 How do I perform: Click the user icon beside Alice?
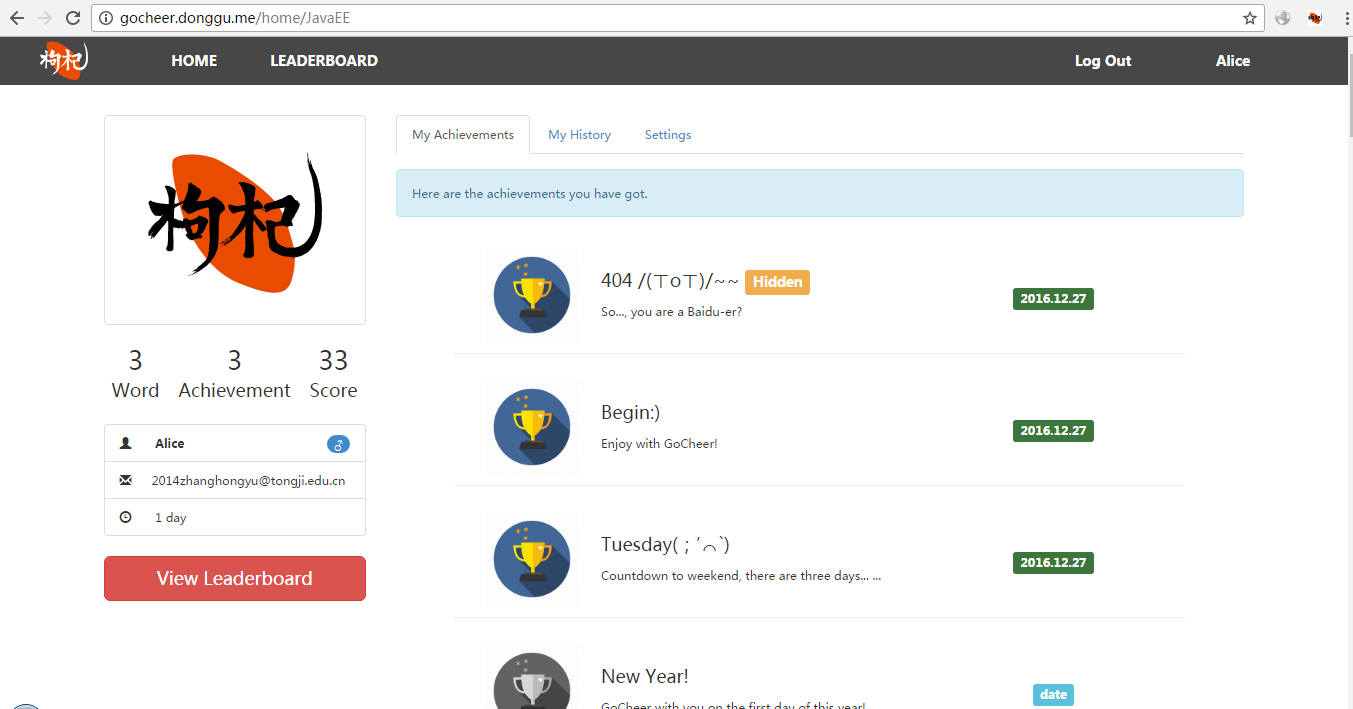coord(125,443)
